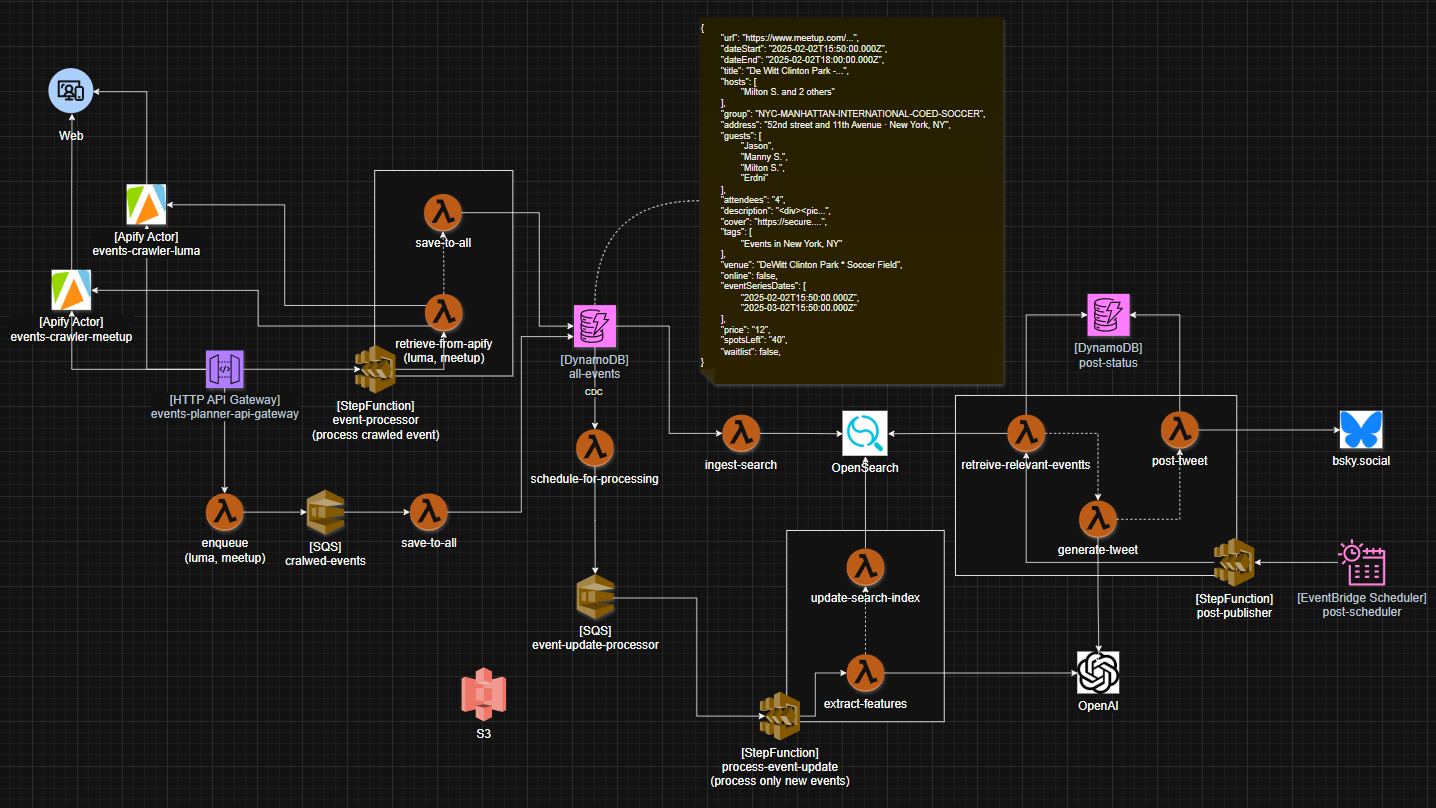Click the 'retreive-relevant-eventts' label text
Image resolution: width=1436 pixels, height=808 pixels.
coord(1025,465)
